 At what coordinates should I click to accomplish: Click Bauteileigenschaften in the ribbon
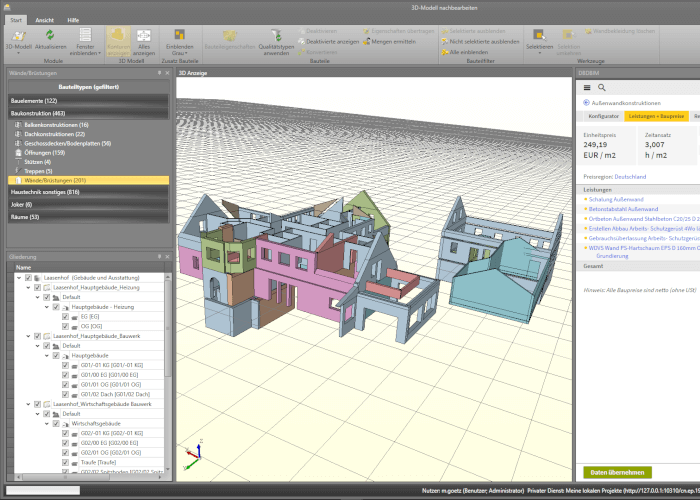click(229, 41)
